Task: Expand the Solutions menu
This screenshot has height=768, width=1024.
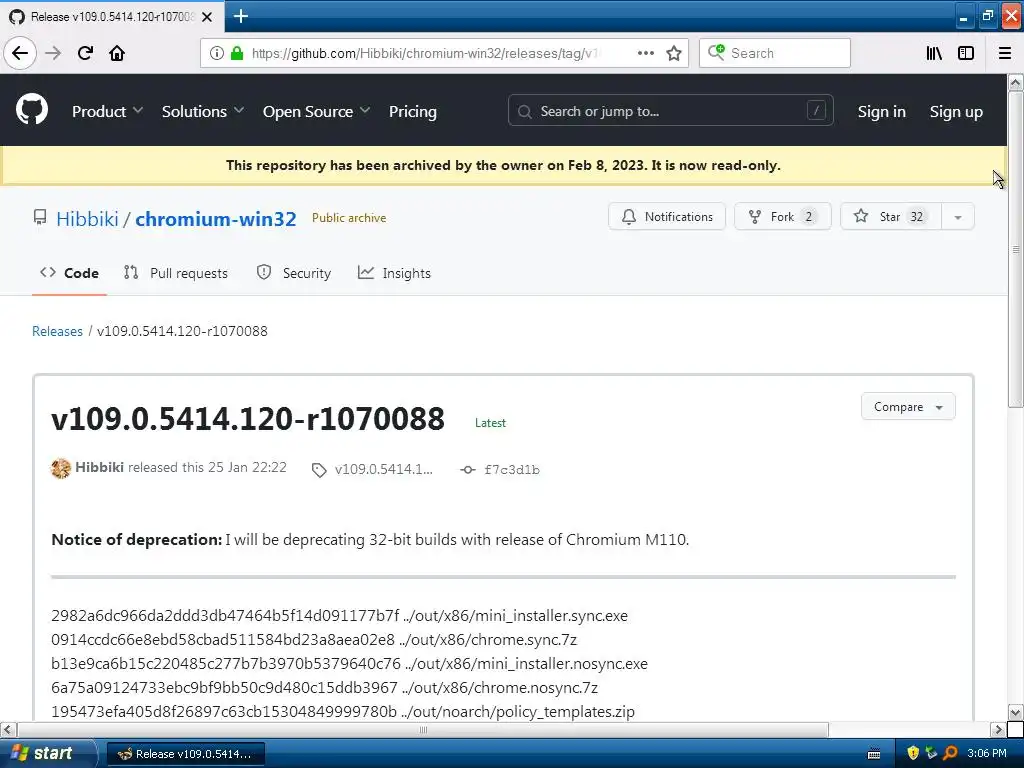Action: click(202, 112)
